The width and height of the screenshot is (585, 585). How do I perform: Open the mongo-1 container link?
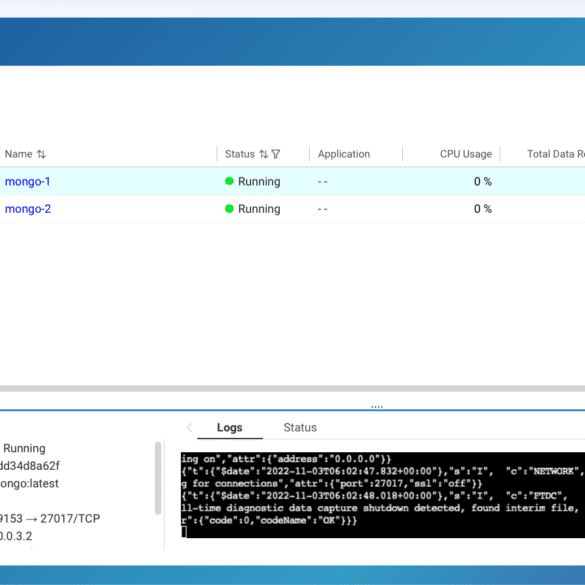coord(27,181)
